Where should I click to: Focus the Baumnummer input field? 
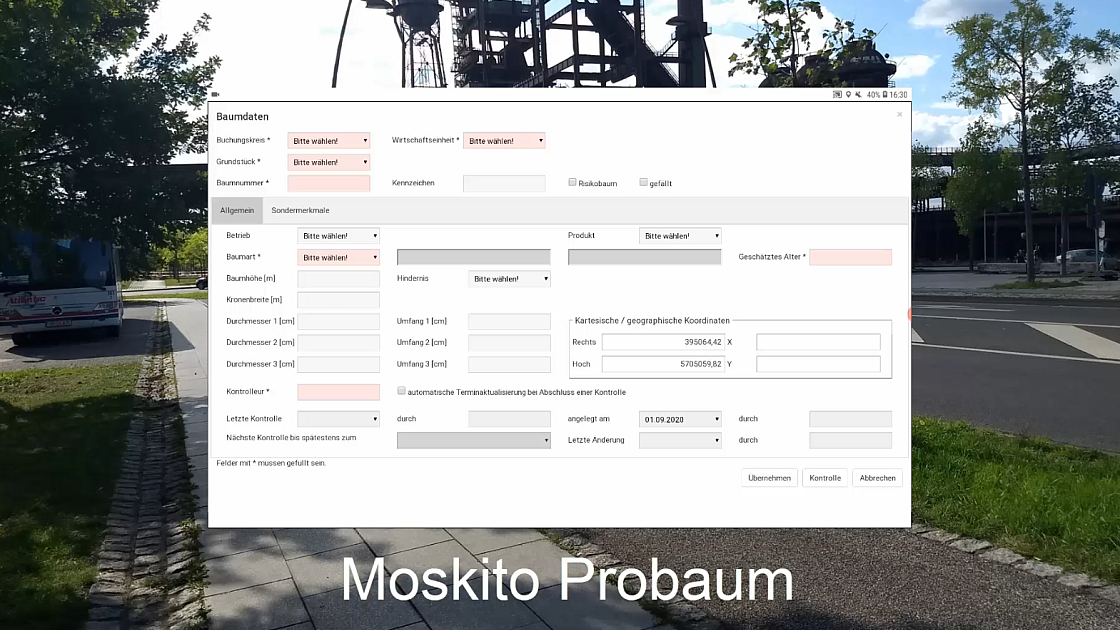tap(328, 184)
